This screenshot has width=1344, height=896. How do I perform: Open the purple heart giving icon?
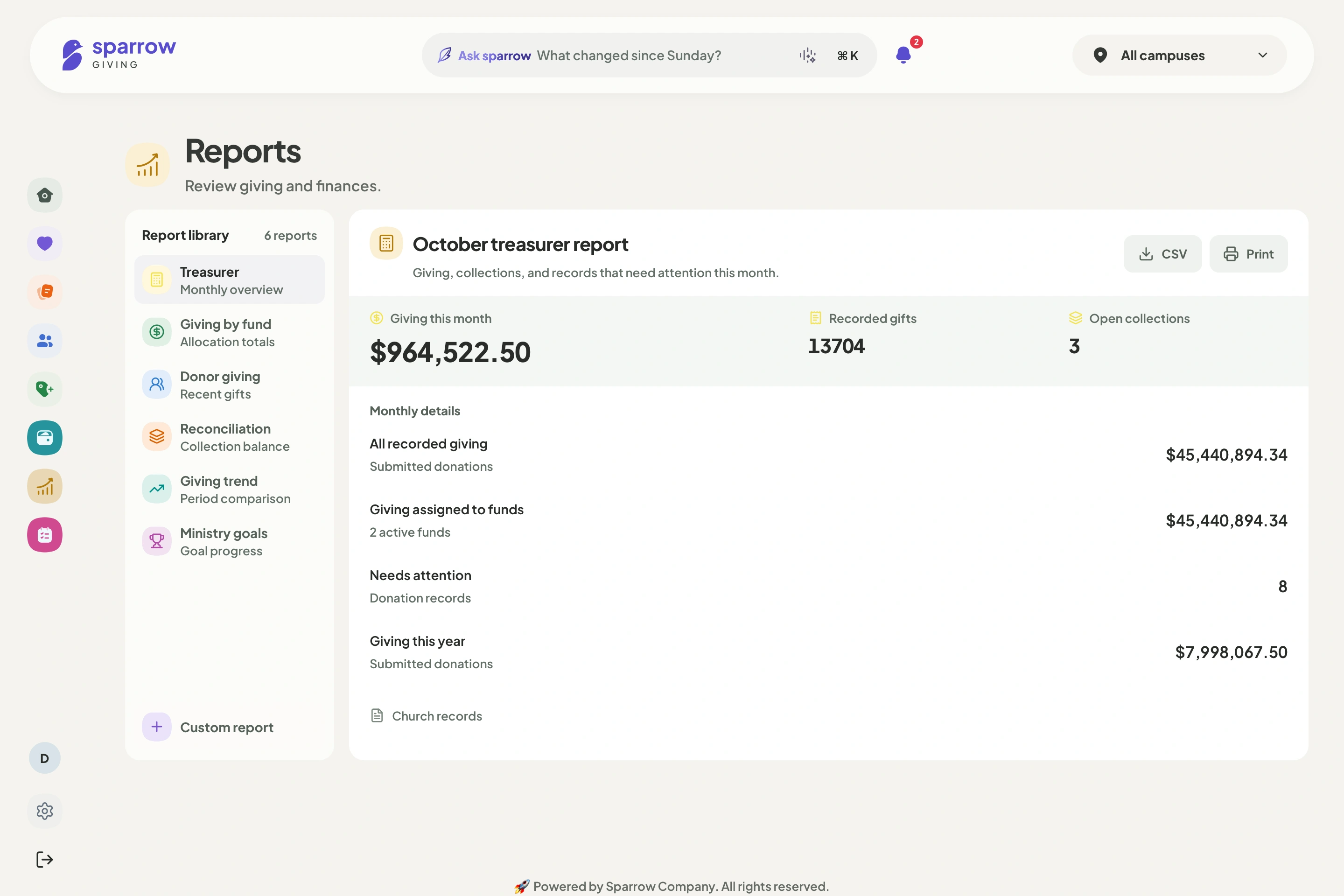(45, 244)
